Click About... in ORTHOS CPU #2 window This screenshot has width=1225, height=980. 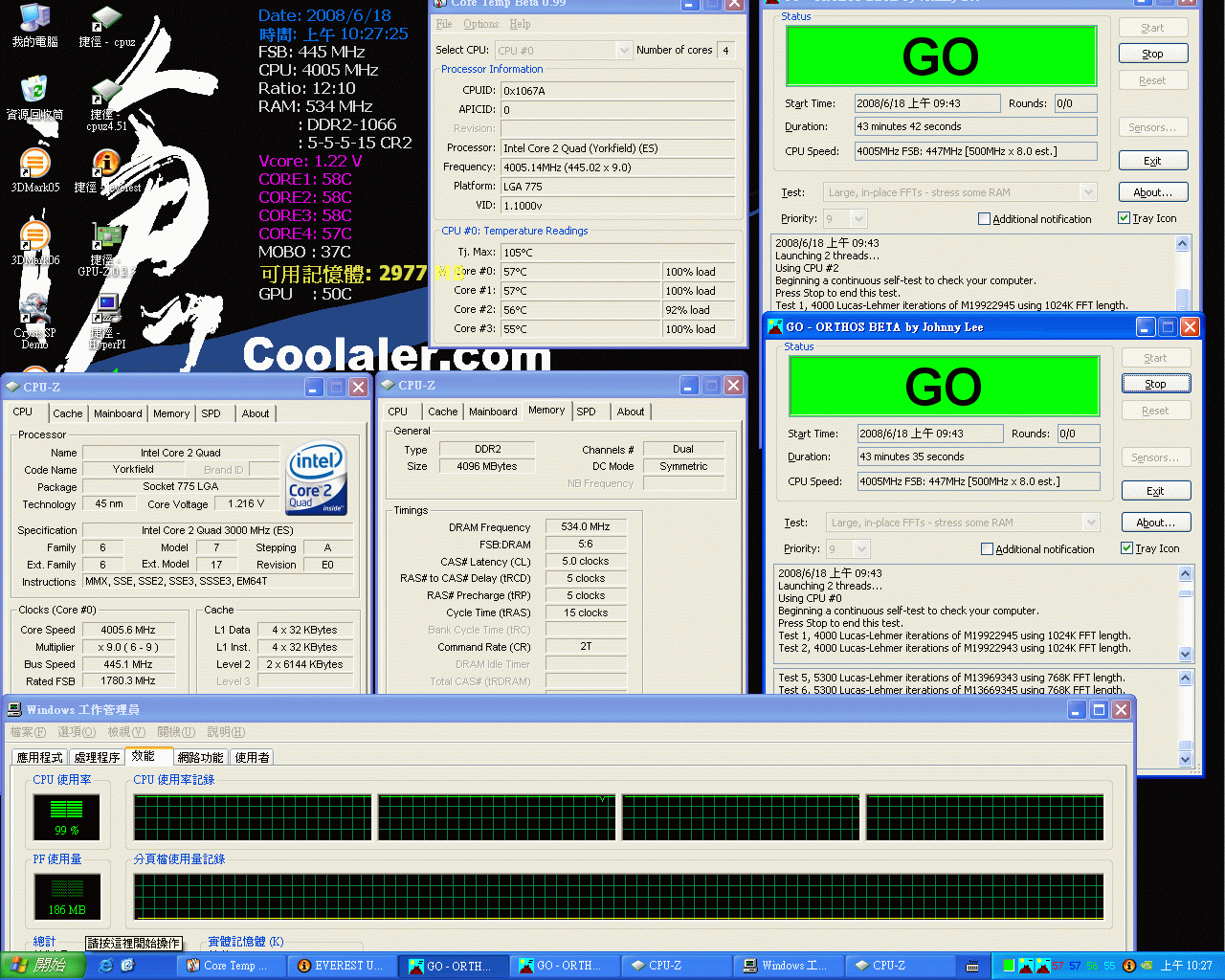[1152, 192]
